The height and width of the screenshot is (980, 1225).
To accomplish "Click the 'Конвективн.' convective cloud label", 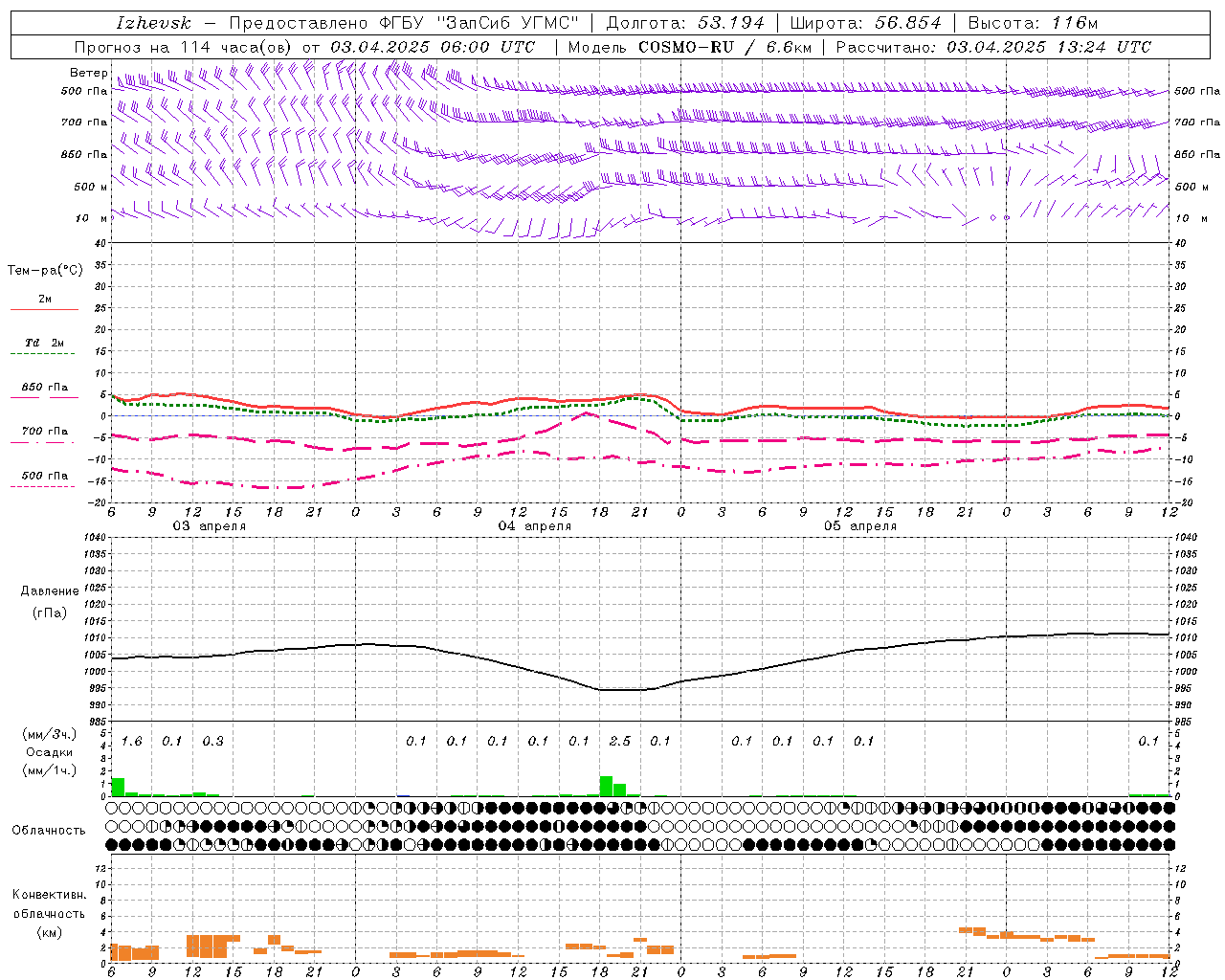I will [50, 895].
